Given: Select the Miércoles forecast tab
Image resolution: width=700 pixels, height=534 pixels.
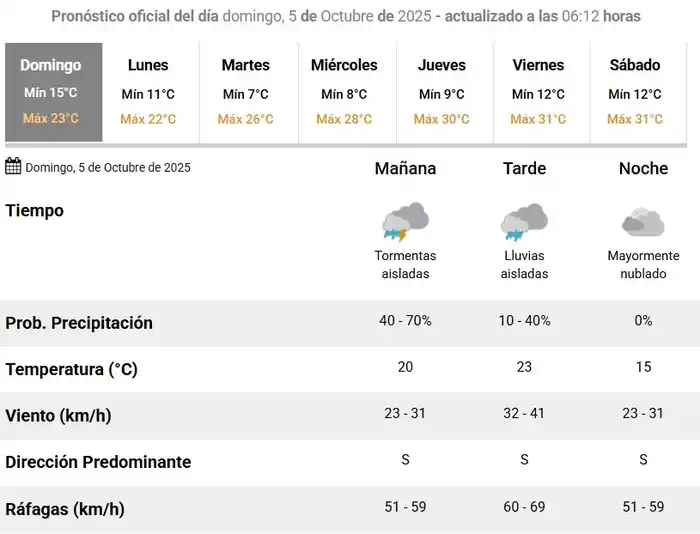Looking at the screenshot, I should (344, 92).
